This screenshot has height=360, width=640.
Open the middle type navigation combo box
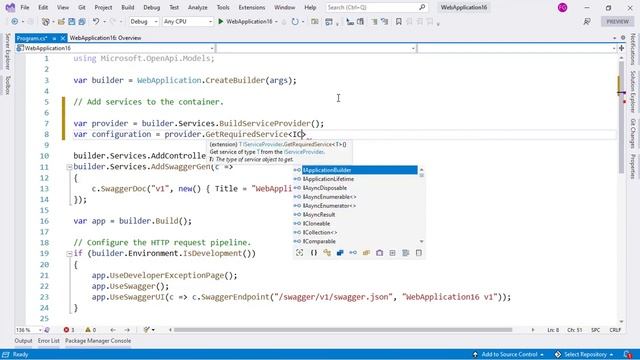[316, 48]
